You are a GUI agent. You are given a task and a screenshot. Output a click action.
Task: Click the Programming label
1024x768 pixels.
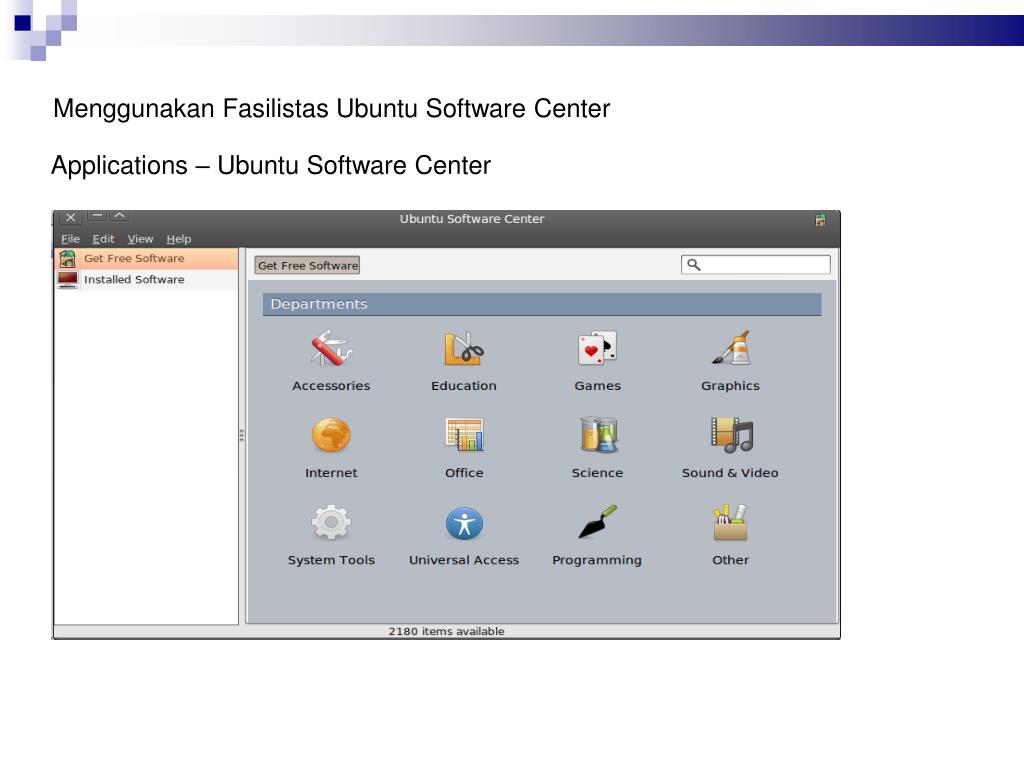pyautogui.click(x=597, y=560)
